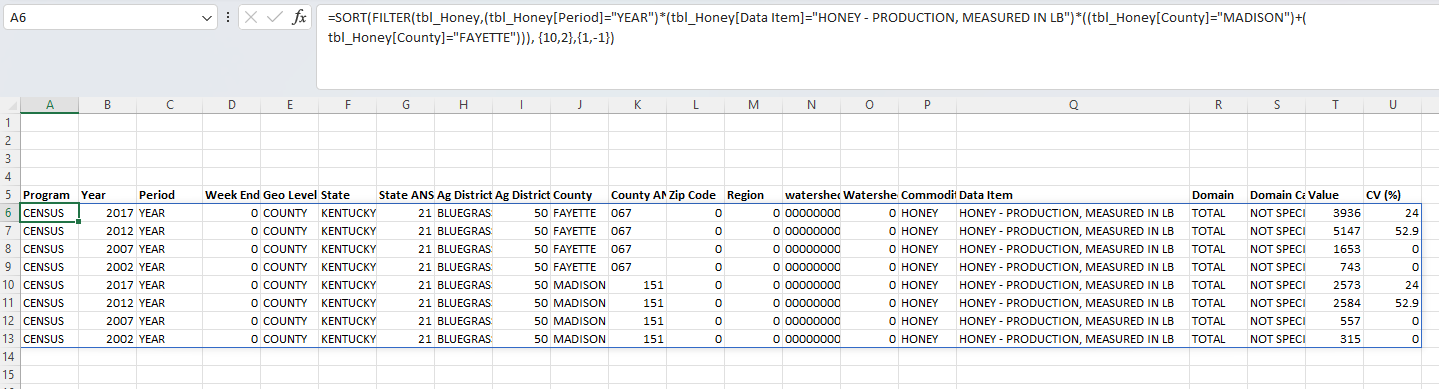Image resolution: width=1439 pixels, height=389 pixels.
Task: Click the first MADISON cell in County column
Action: (579, 285)
